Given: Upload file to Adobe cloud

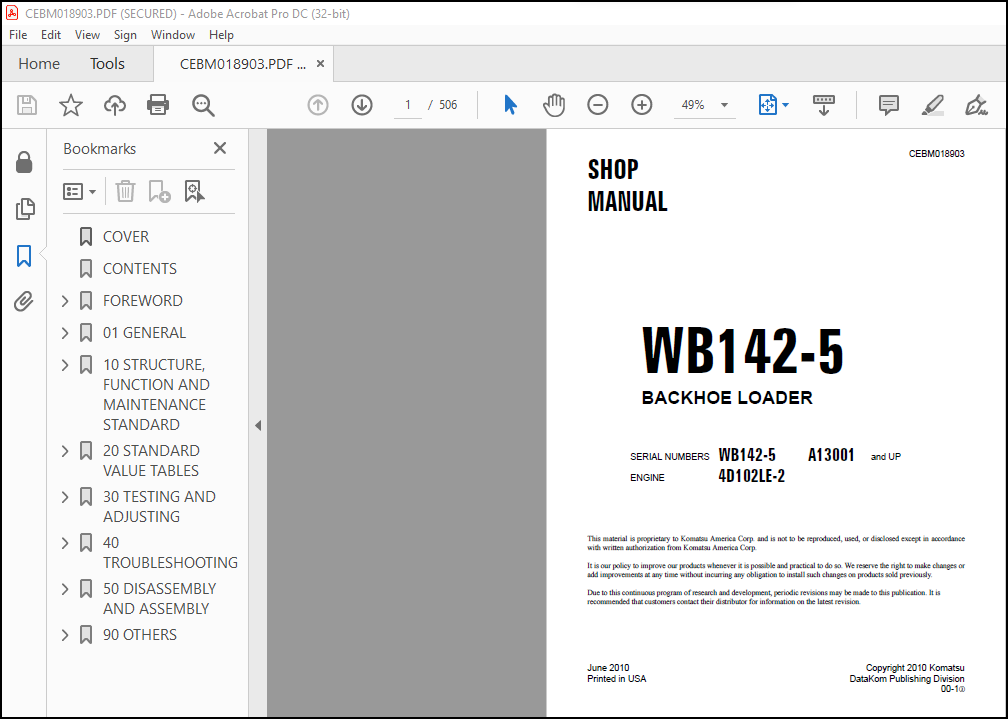Looking at the screenshot, I should tap(114, 105).
